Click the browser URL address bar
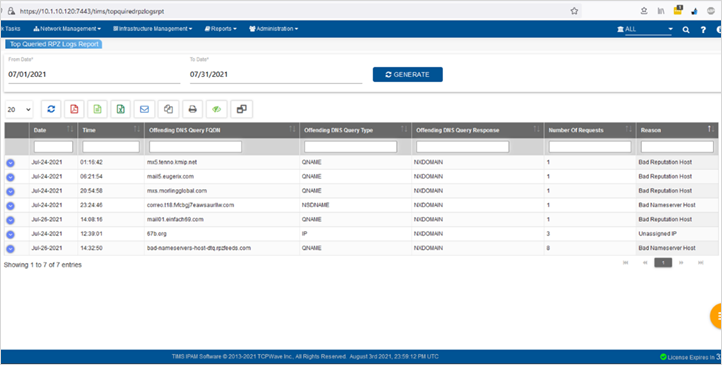The width and height of the screenshot is (722, 365). click(290, 11)
